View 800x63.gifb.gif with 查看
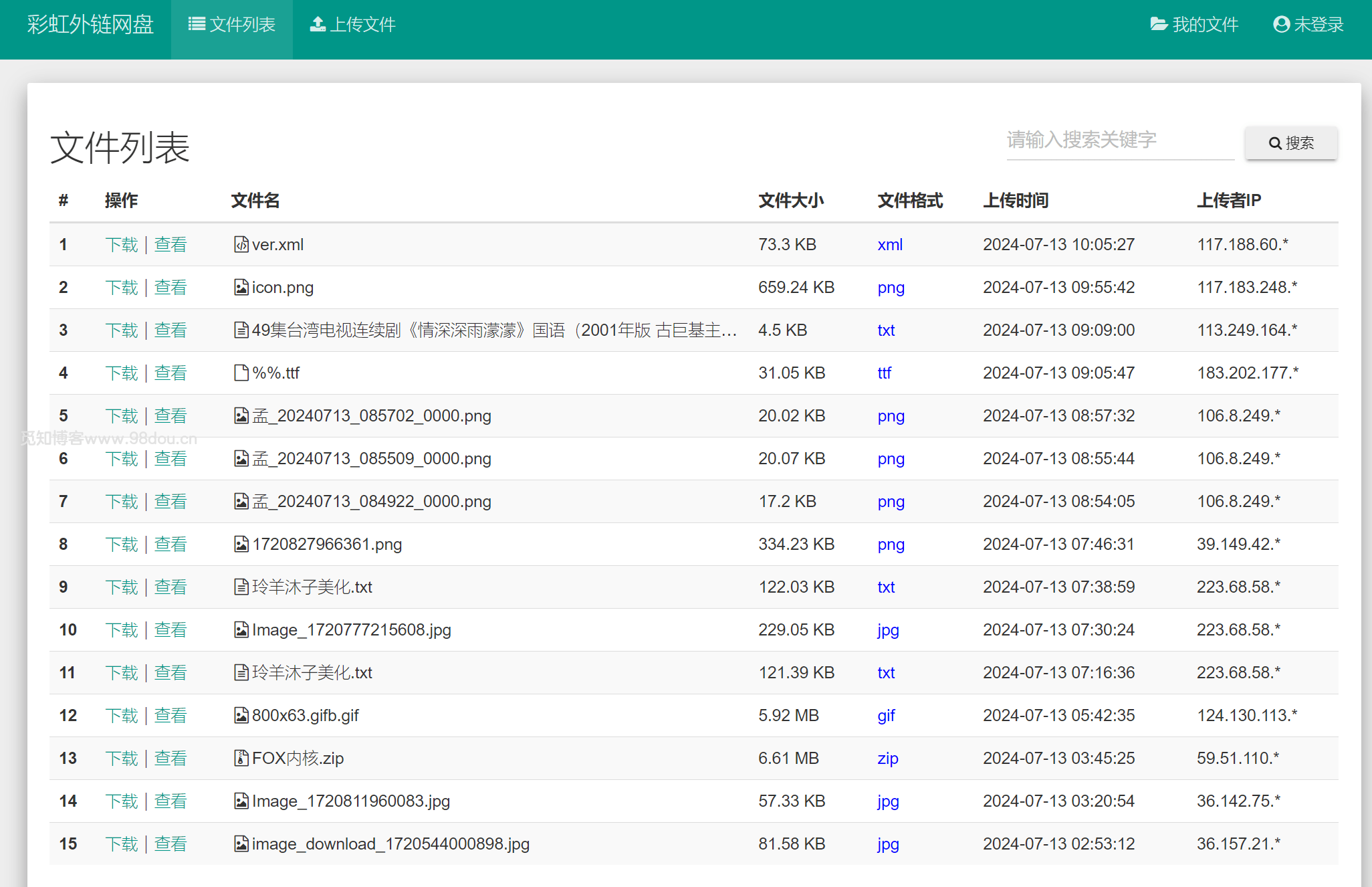 [x=170, y=716]
